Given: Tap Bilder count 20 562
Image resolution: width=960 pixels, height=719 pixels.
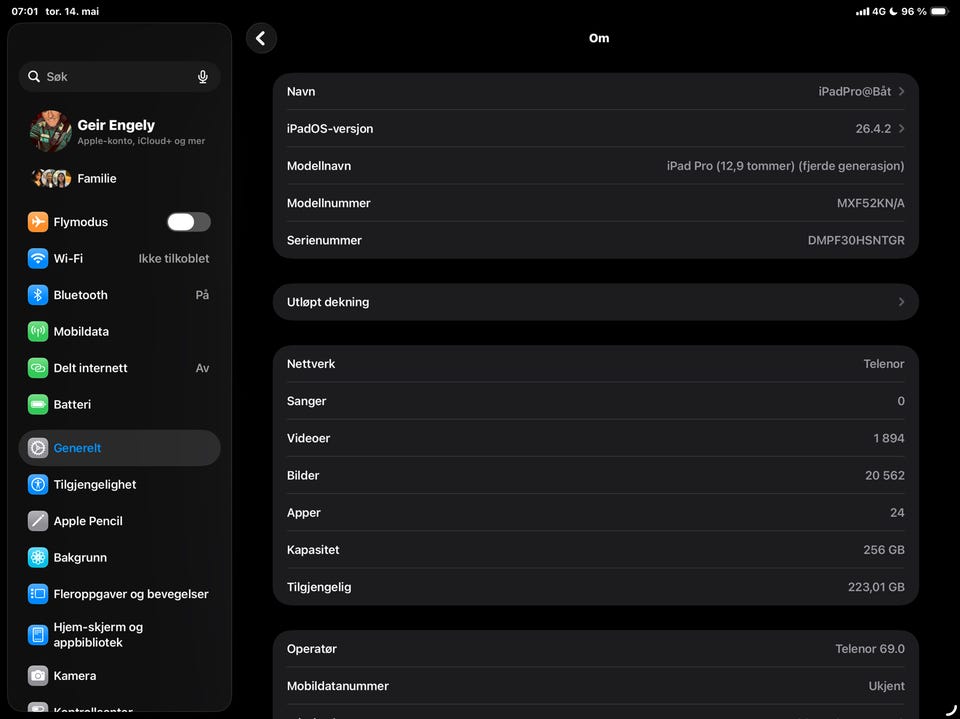Looking at the screenshot, I should [885, 475].
